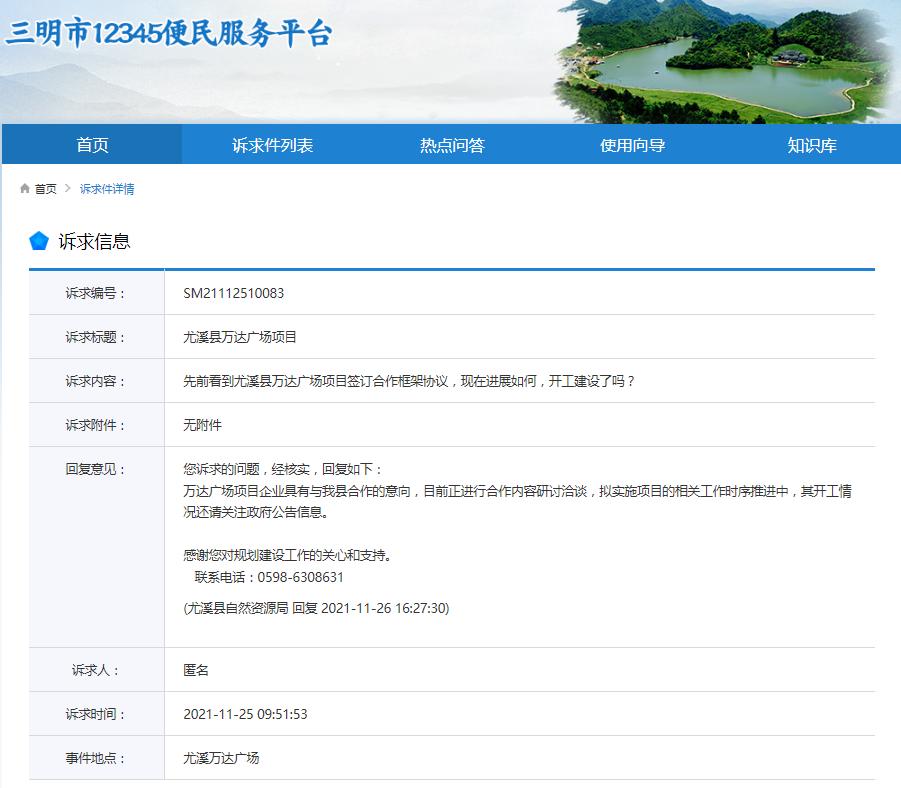Click the line 感谢您对规划建设工作的关心和支持
The width and height of the screenshot is (901, 788).
[x=287, y=555]
